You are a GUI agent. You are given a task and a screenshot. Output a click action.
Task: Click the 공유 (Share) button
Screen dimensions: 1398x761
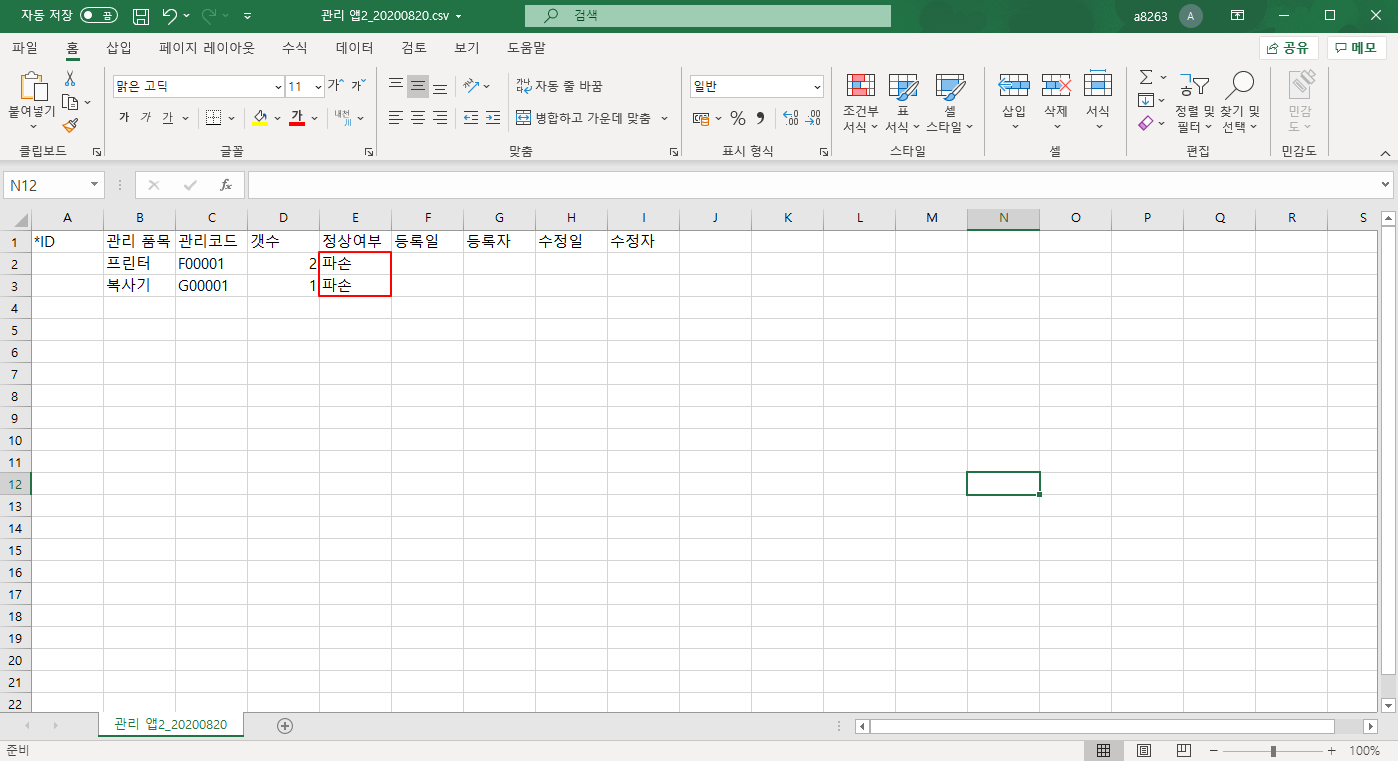point(1288,48)
